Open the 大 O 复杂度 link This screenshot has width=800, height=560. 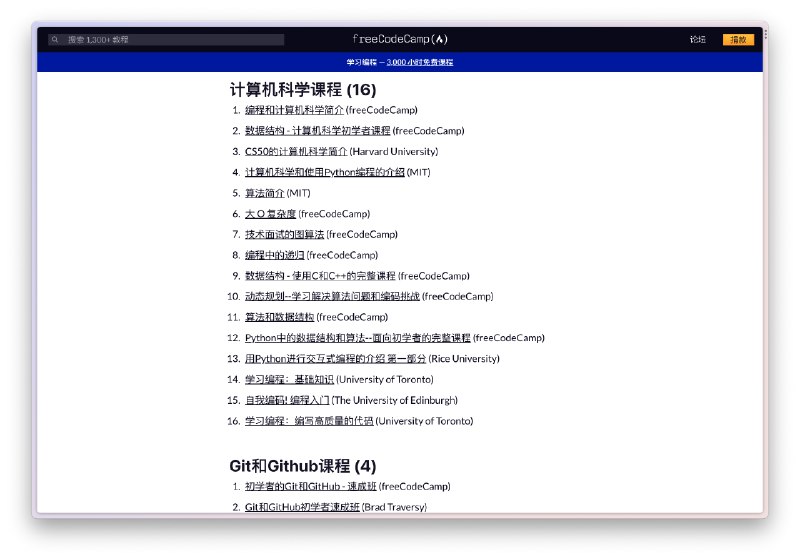pos(270,214)
